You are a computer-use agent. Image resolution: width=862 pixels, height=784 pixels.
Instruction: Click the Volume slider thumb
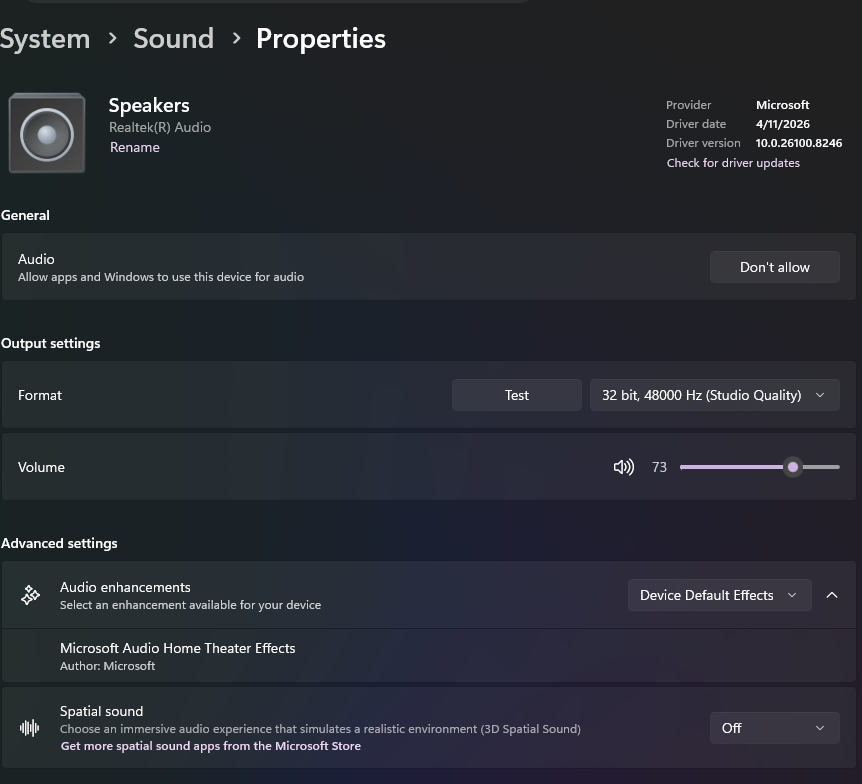click(793, 467)
